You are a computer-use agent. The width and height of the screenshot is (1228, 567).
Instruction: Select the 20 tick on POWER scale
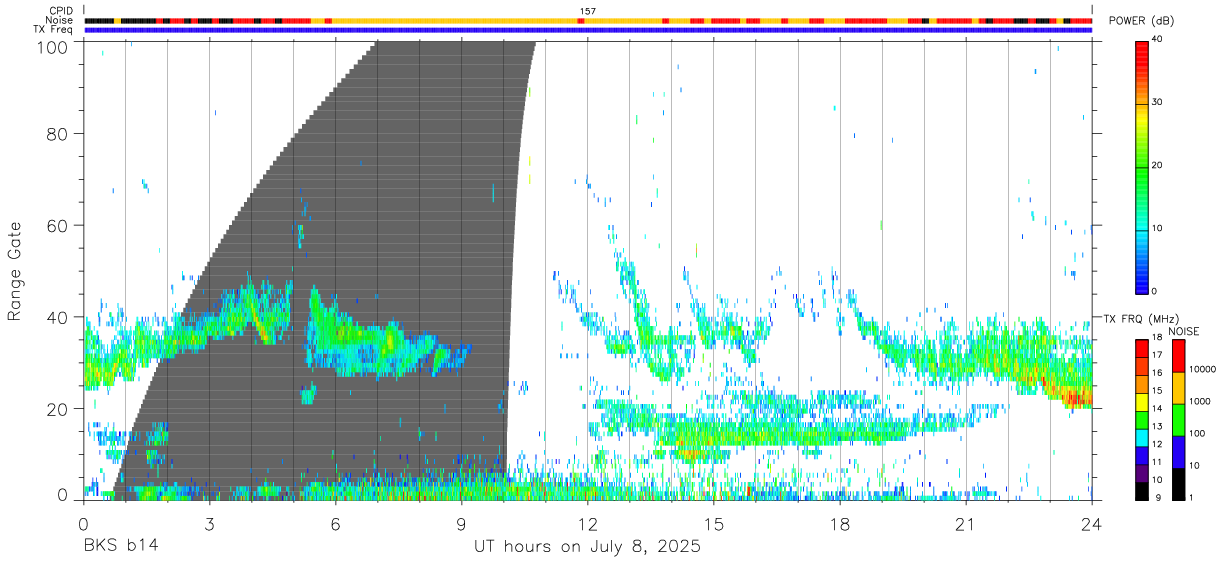[x=1159, y=165]
